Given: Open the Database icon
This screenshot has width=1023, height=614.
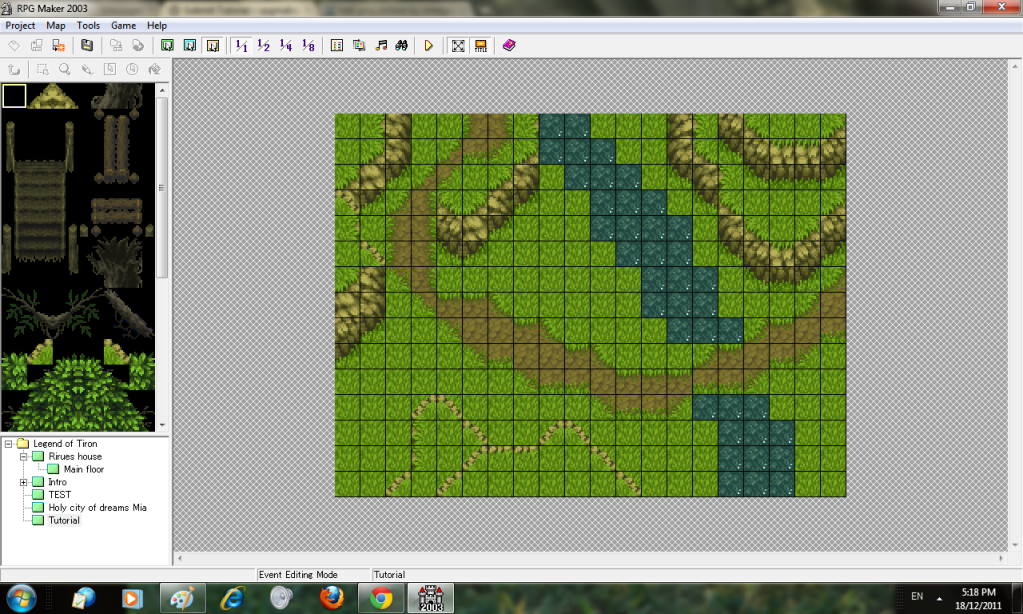Looking at the screenshot, I should tap(337, 46).
